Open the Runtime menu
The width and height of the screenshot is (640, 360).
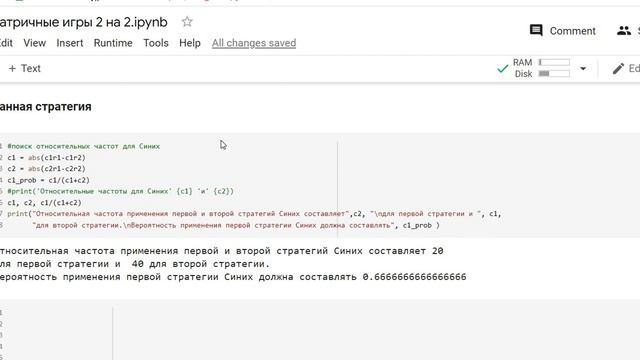(113, 43)
